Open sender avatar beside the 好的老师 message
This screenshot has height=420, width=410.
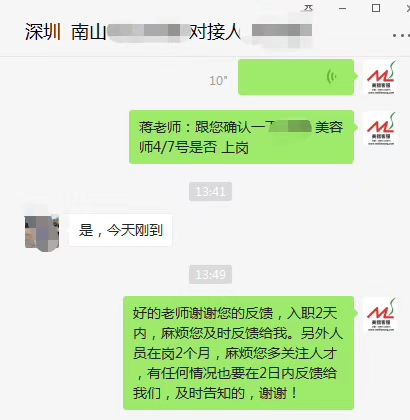tap(381, 315)
